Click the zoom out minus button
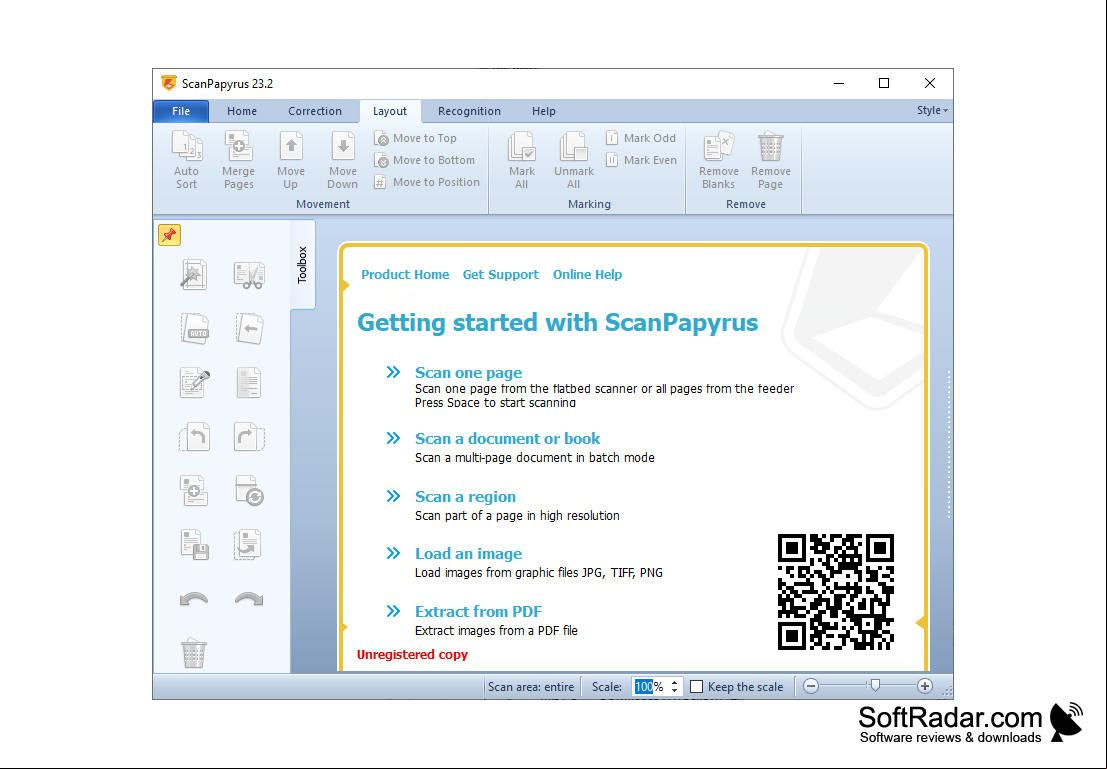The width and height of the screenshot is (1107, 769). (811, 686)
